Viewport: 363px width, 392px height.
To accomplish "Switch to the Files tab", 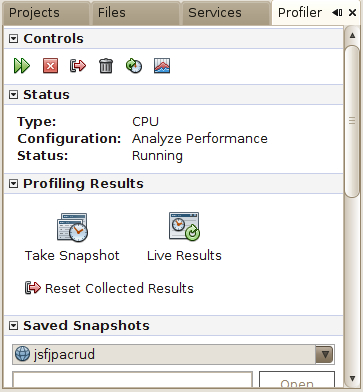I will (x=112, y=13).
